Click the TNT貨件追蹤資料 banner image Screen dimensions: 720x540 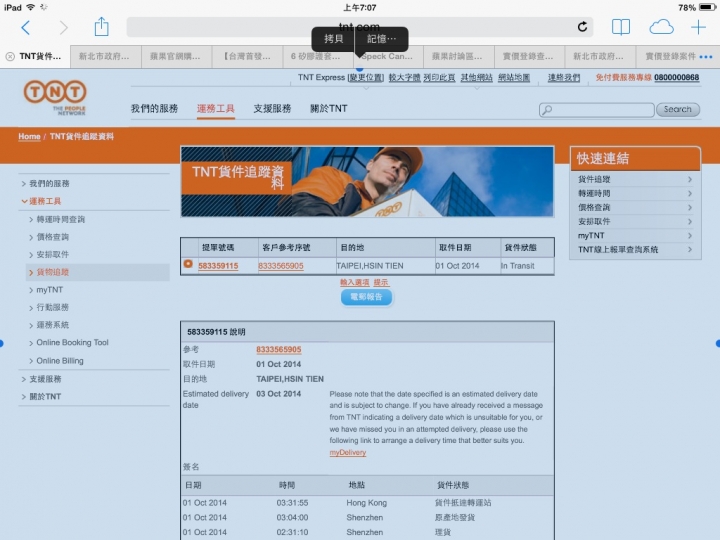click(x=367, y=182)
